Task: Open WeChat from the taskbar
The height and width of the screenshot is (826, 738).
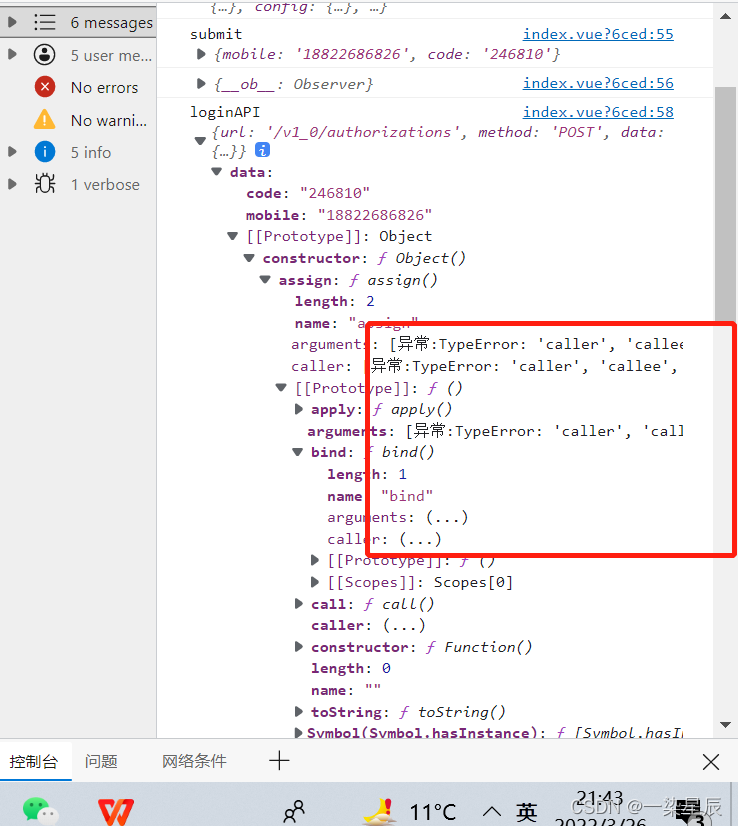Action: pyautogui.click(x=40, y=810)
